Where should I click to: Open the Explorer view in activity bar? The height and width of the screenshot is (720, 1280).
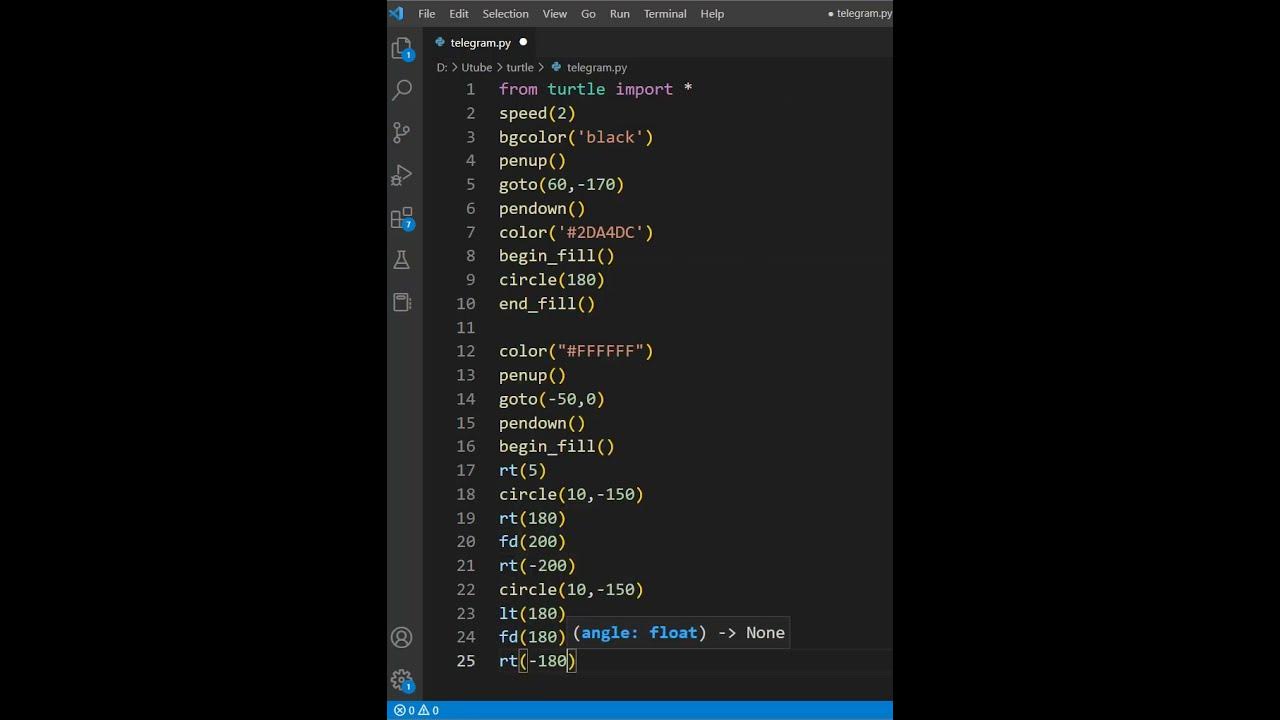[402, 48]
